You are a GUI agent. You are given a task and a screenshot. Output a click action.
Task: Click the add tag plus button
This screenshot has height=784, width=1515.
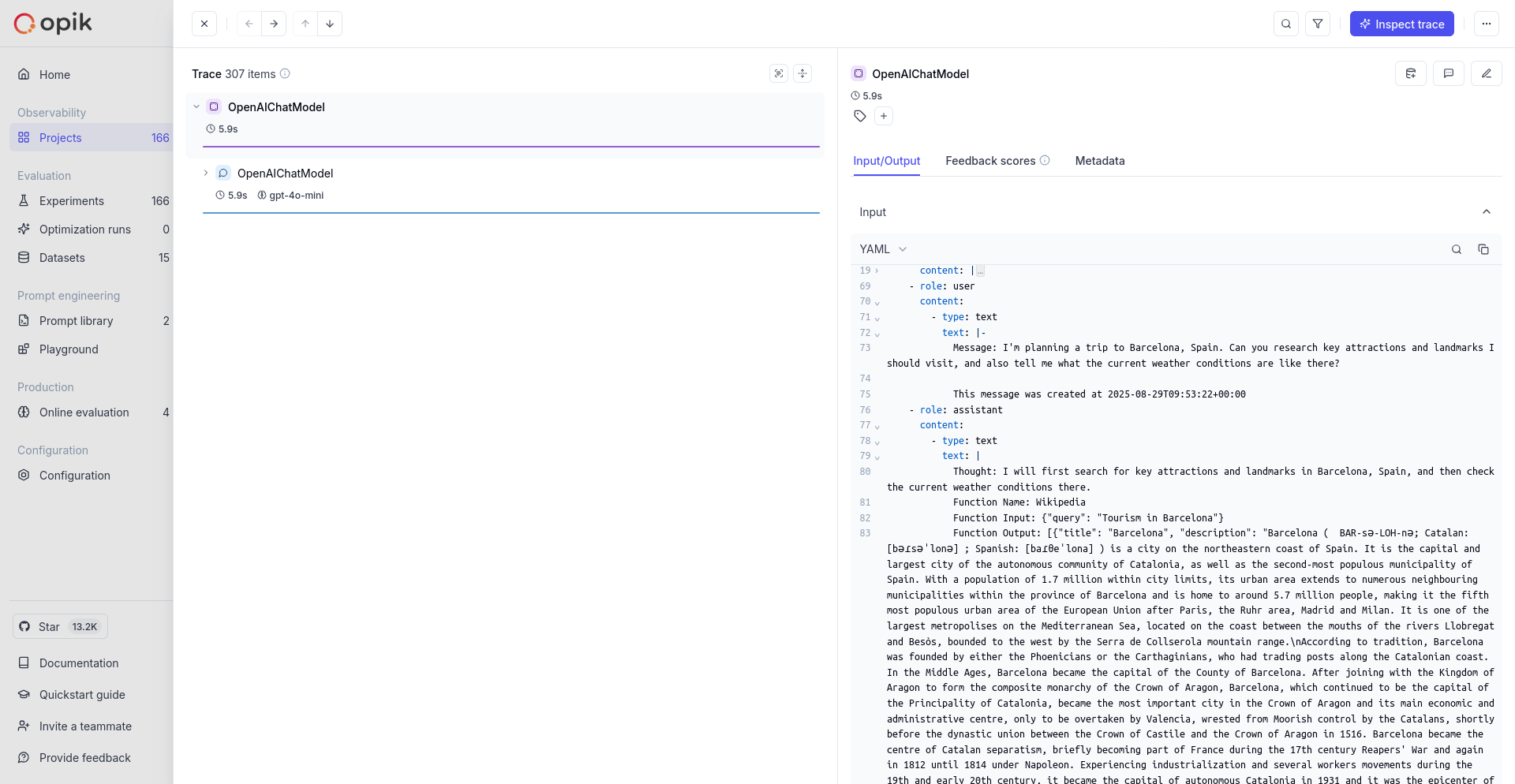coord(884,116)
